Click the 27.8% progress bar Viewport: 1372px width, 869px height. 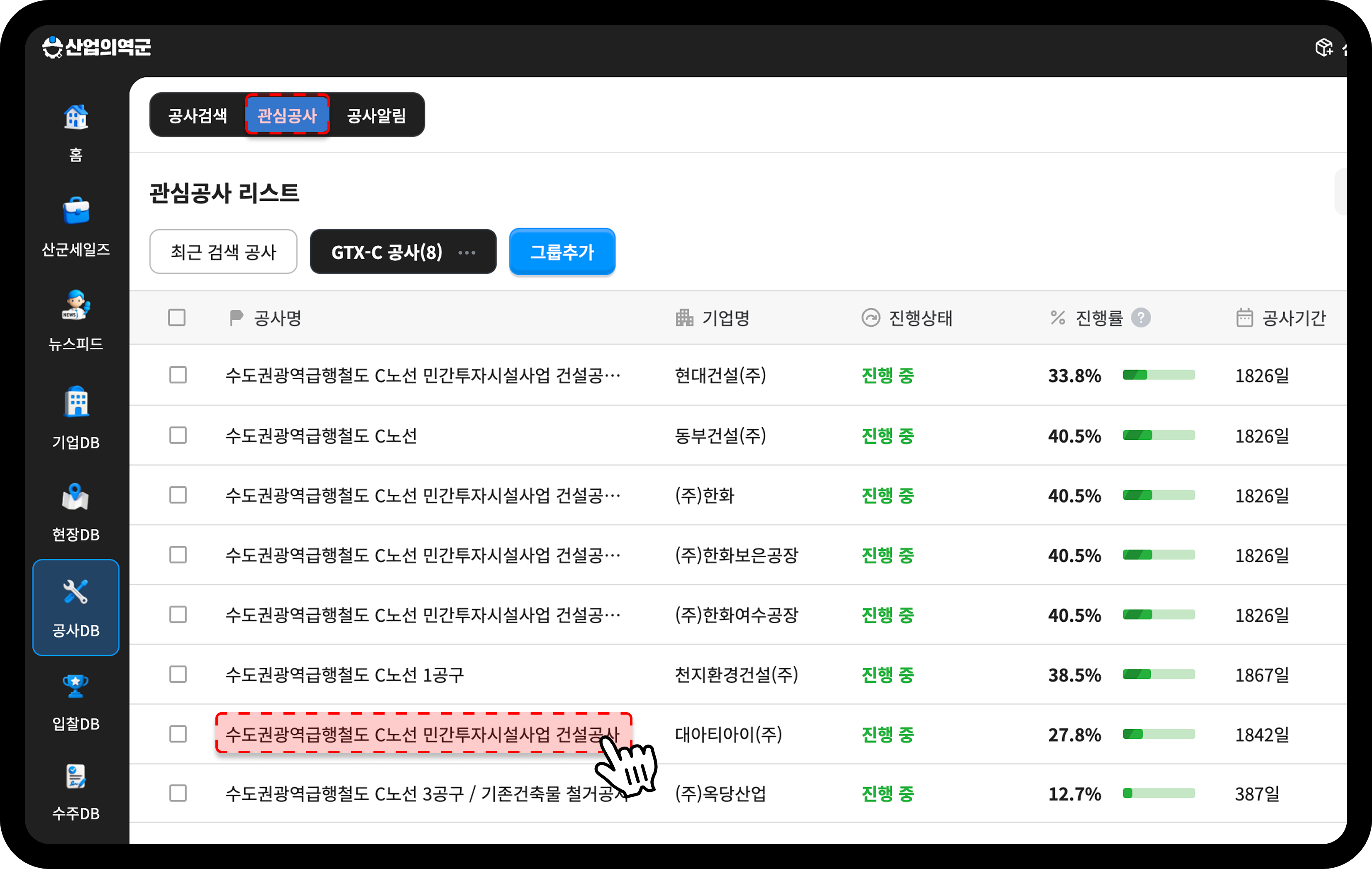click(x=1159, y=734)
